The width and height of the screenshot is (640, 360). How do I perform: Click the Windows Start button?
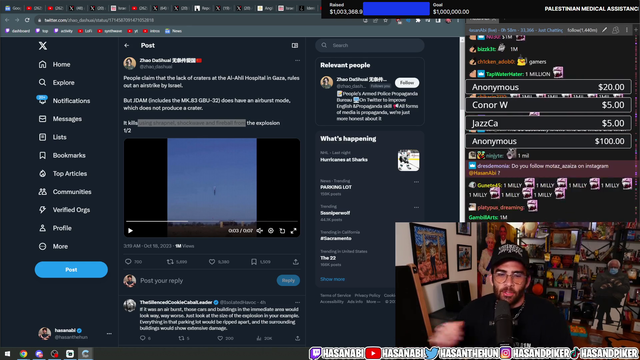(7, 353)
